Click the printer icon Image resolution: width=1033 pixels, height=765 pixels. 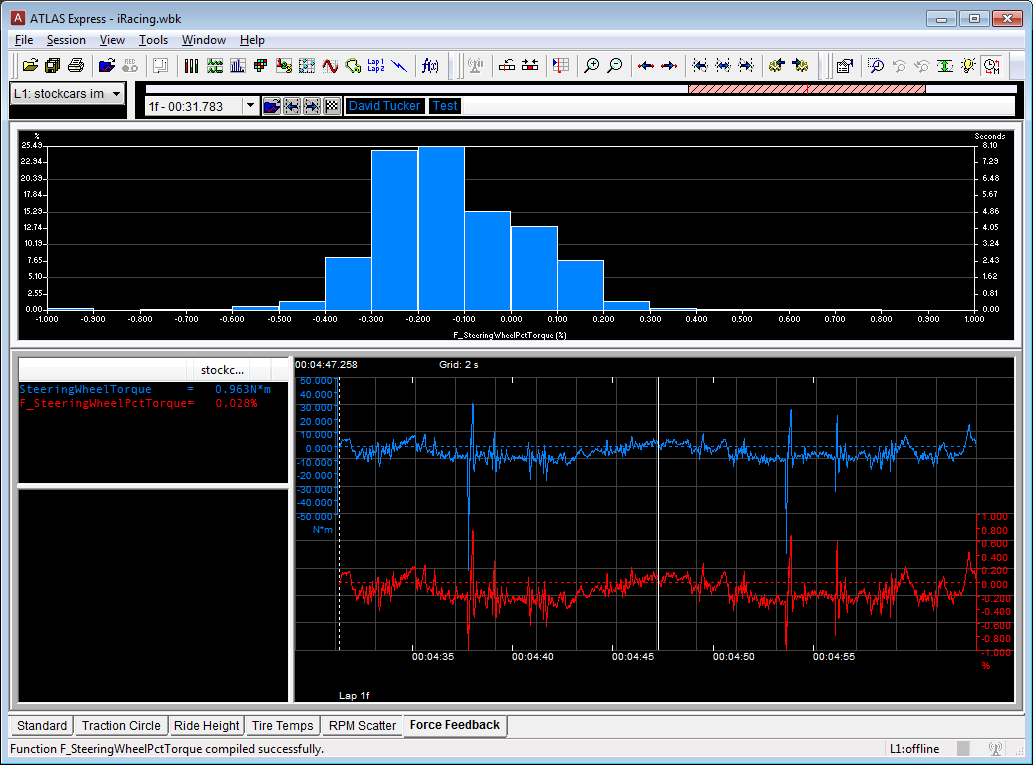pos(76,65)
